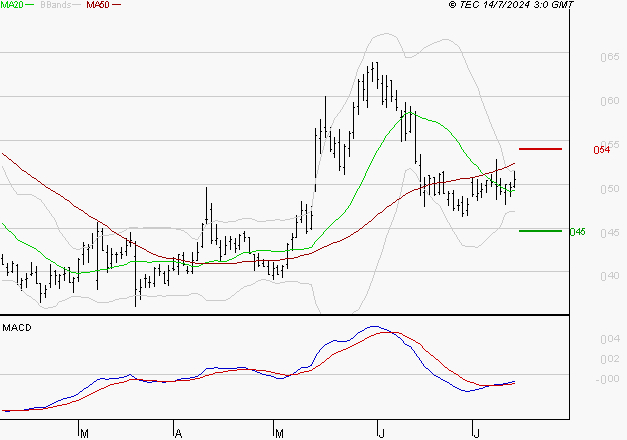Click the gray 050 price axis label
The width and height of the screenshot is (627, 440).
click(610, 188)
